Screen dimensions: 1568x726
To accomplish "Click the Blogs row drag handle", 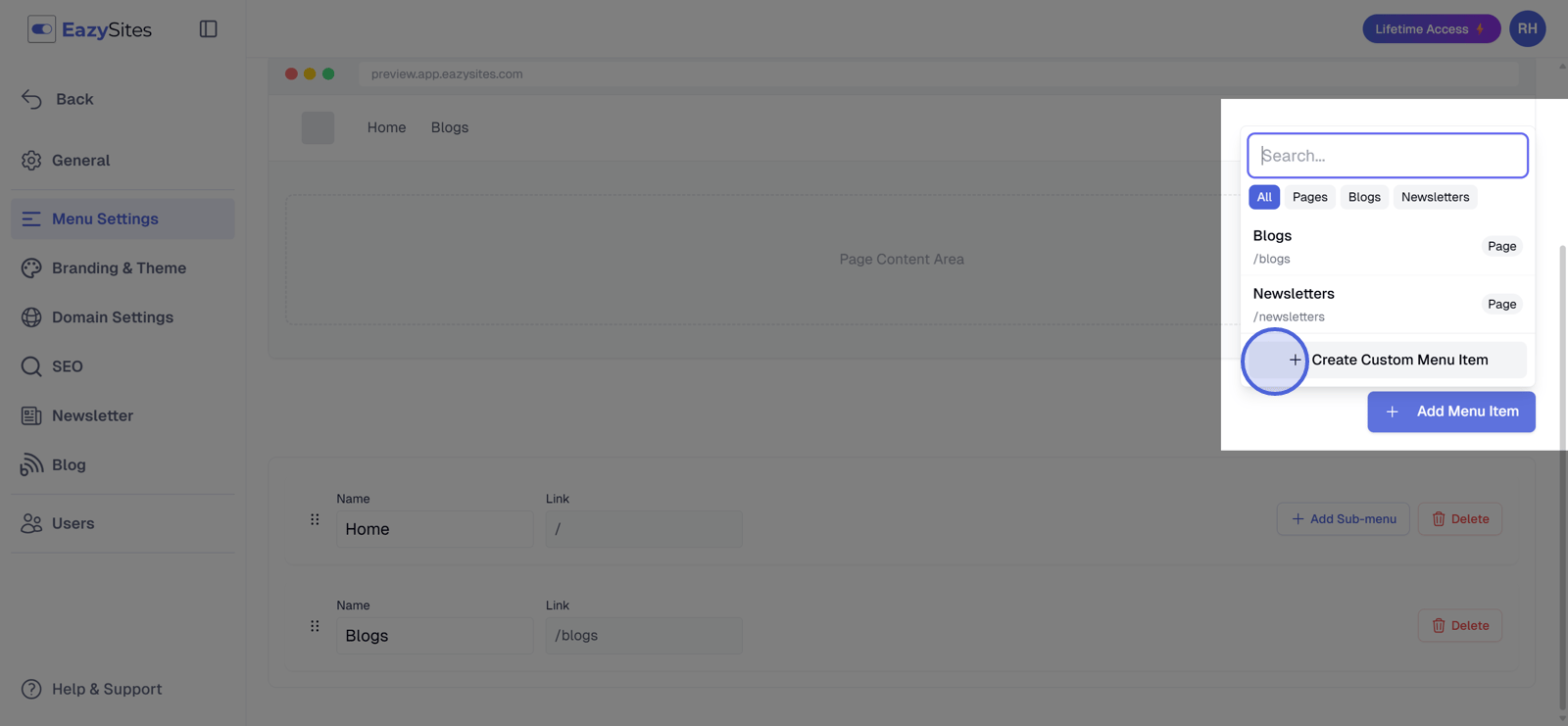I will (x=315, y=626).
